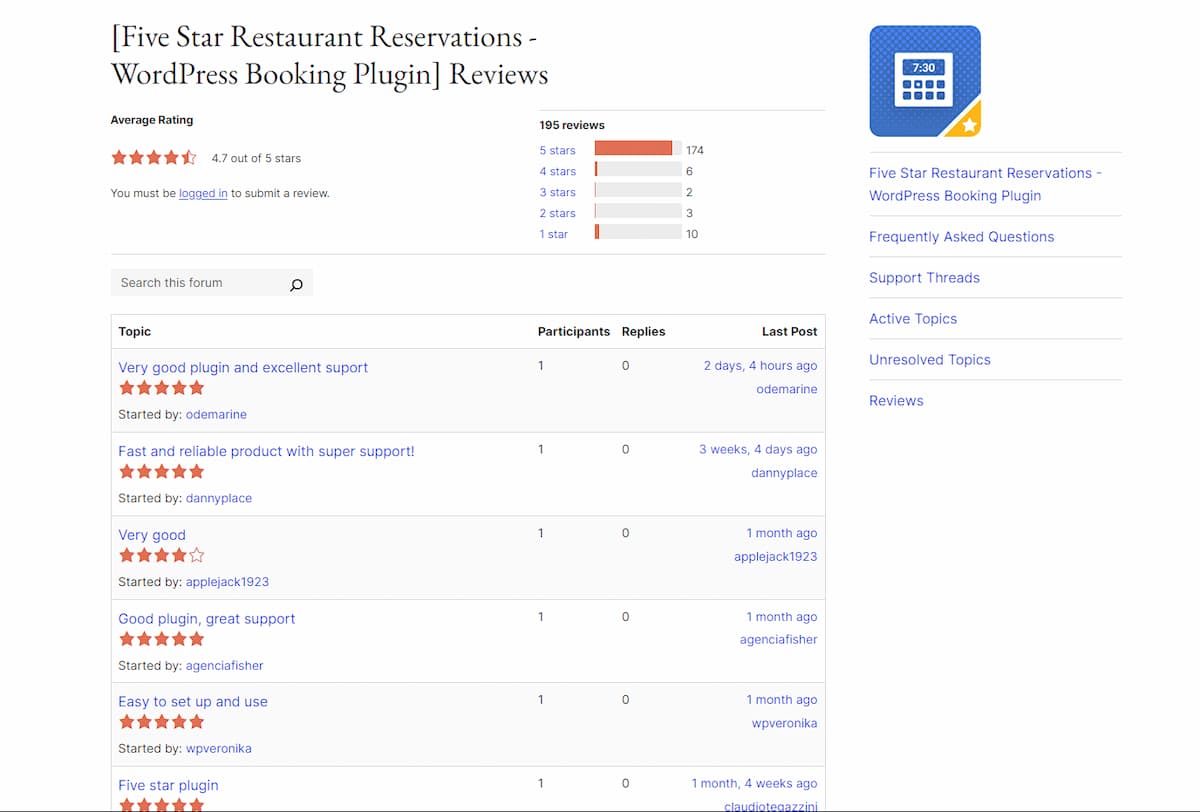Open the "1 month, 4 weeks ago" last post
Screen dimensions: 1200x812
click(754, 784)
